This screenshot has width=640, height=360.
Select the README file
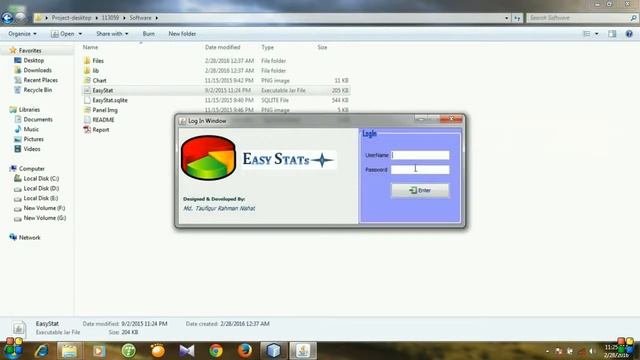[x=103, y=120]
